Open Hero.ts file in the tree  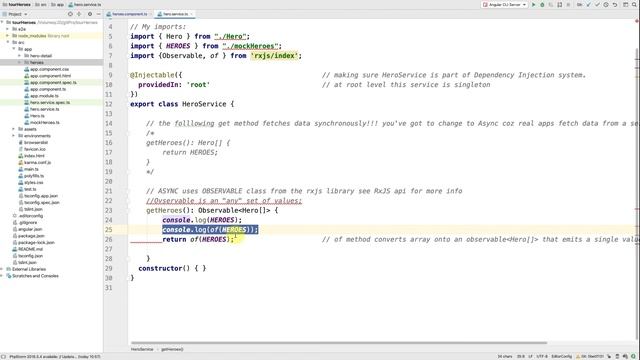tap(37, 116)
